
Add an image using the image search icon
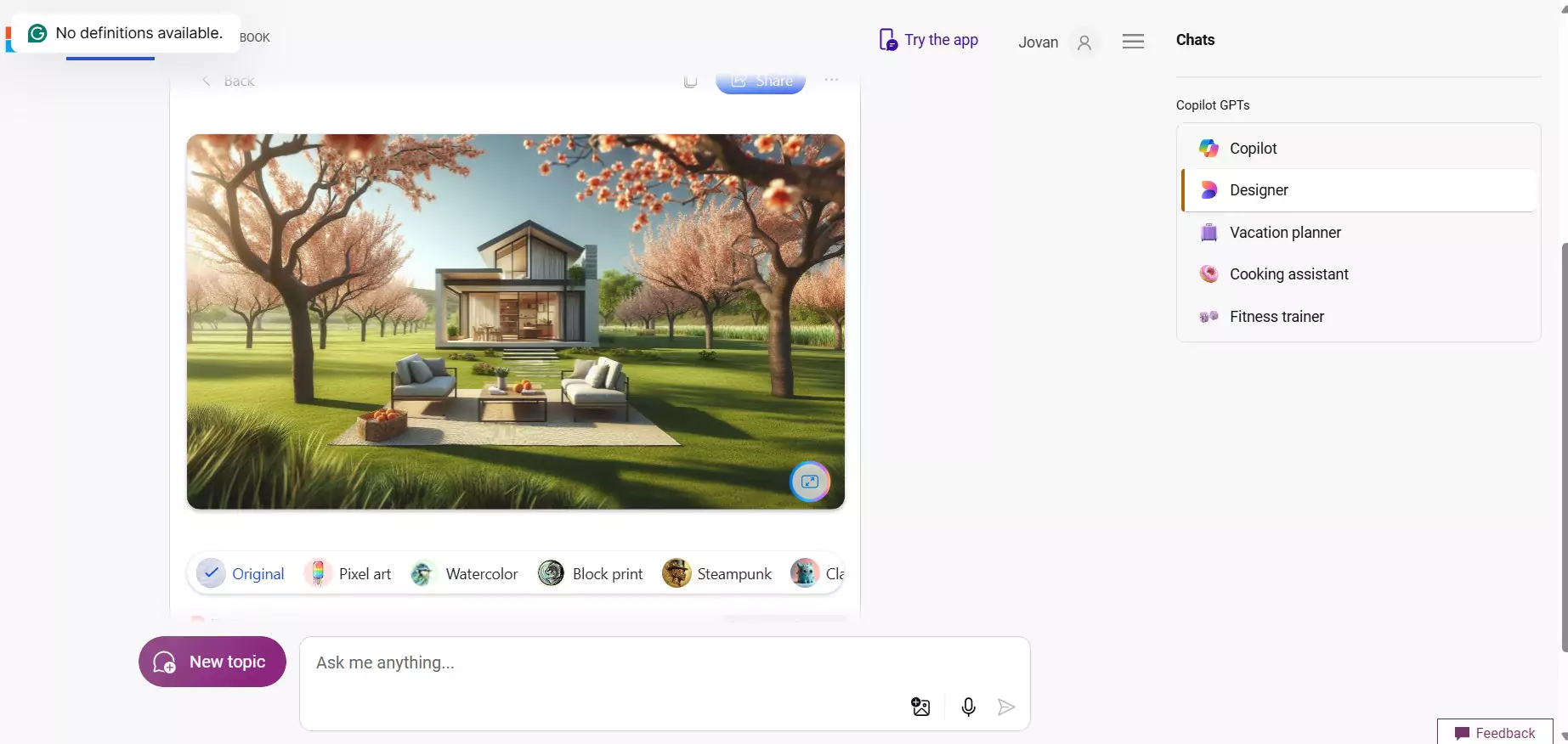(x=920, y=707)
